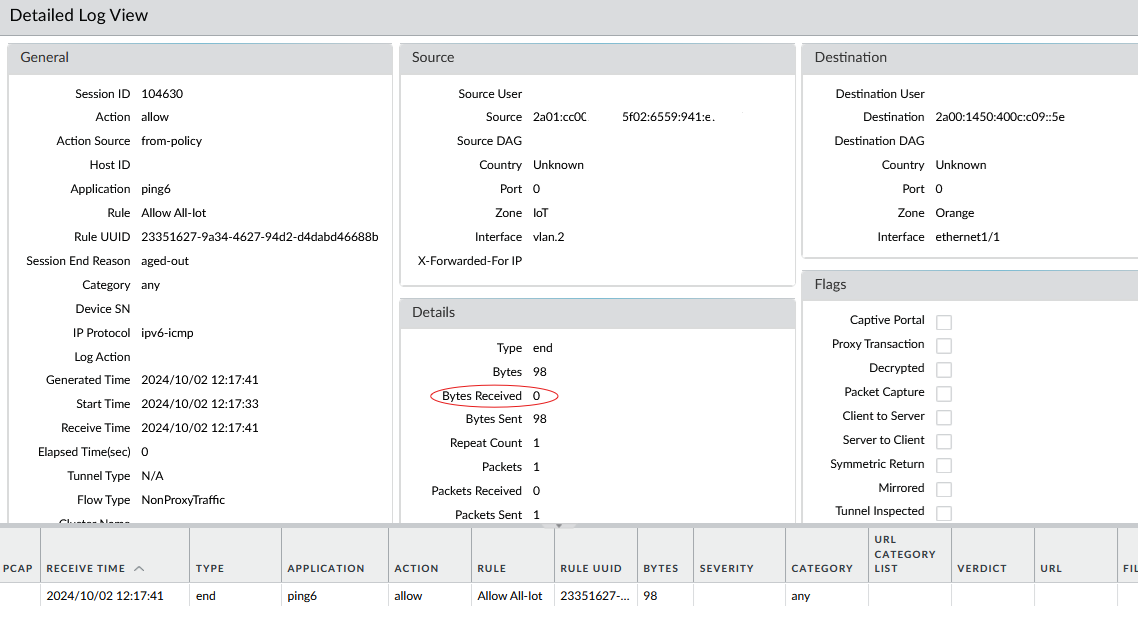Select the PCAP column header
1148x632 pixels.
tap(18, 568)
